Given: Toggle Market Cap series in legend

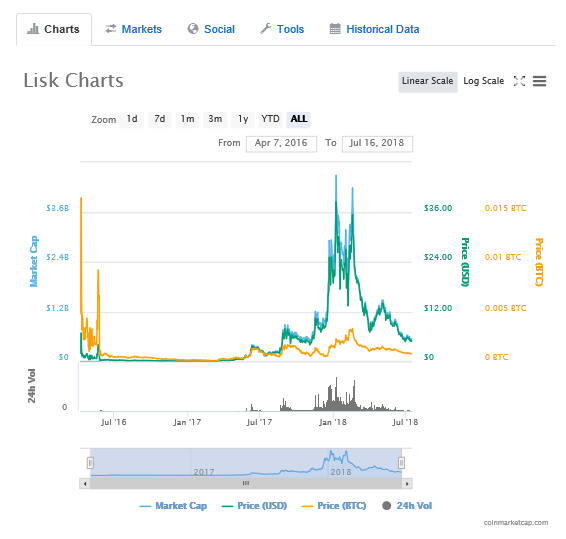Looking at the screenshot, I should point(173,506).
